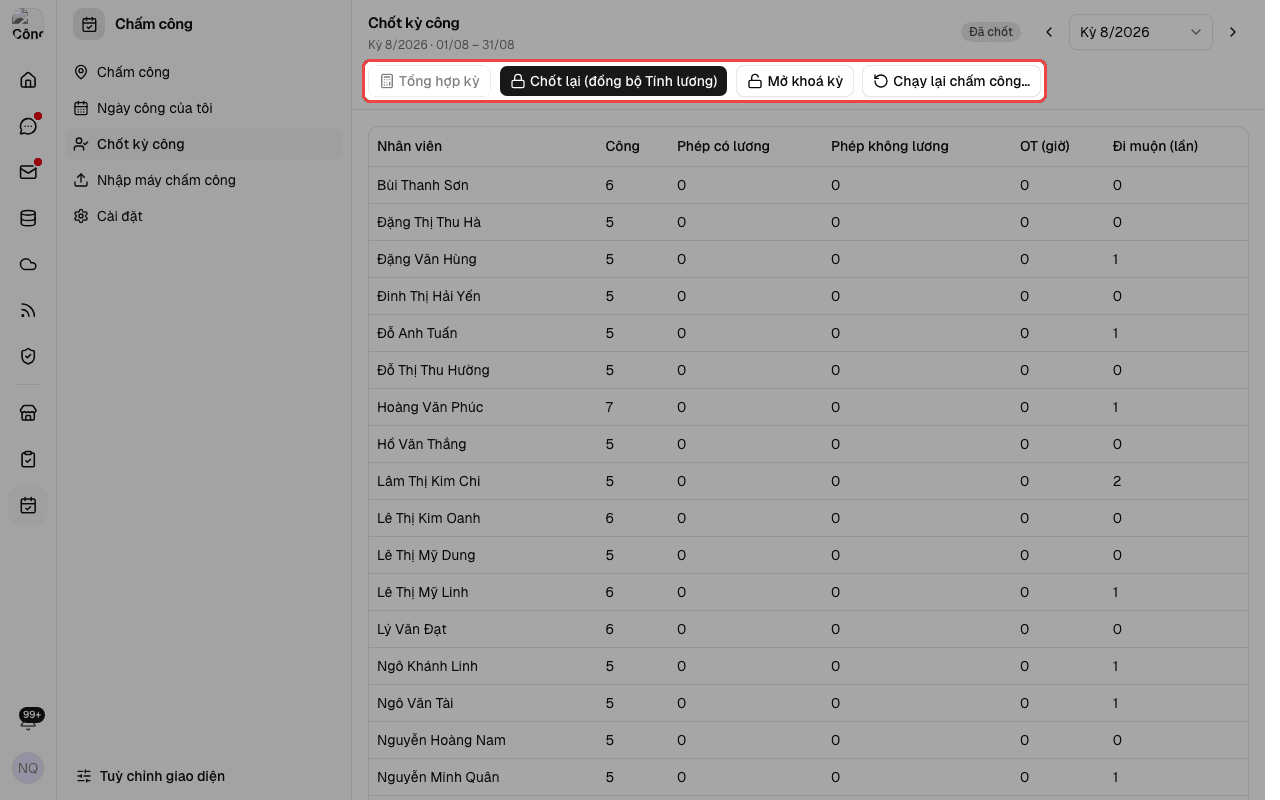Open the chat messages icon

pos(28,126)
